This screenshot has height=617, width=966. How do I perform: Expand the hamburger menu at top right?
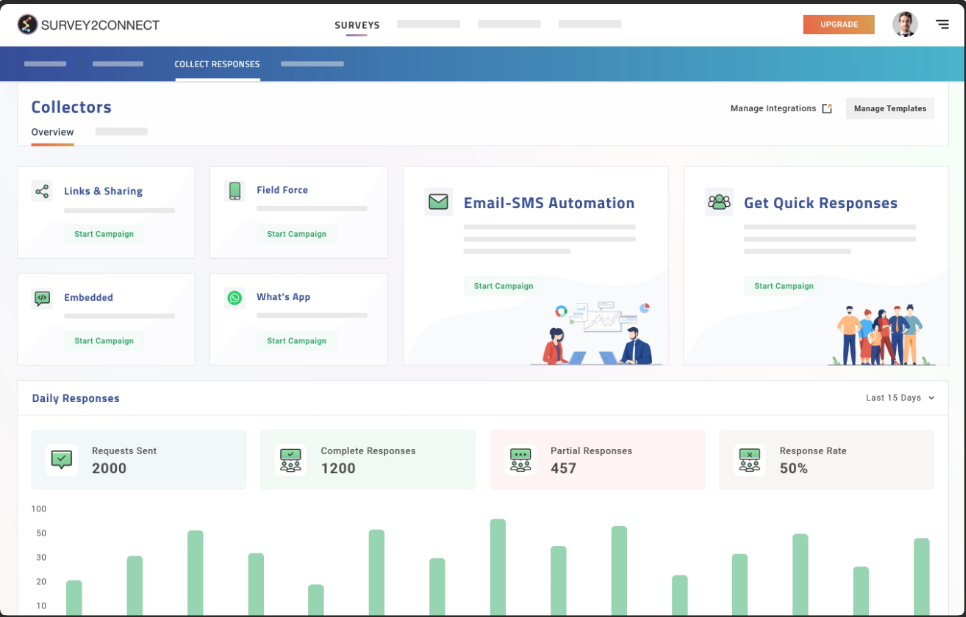942,24
